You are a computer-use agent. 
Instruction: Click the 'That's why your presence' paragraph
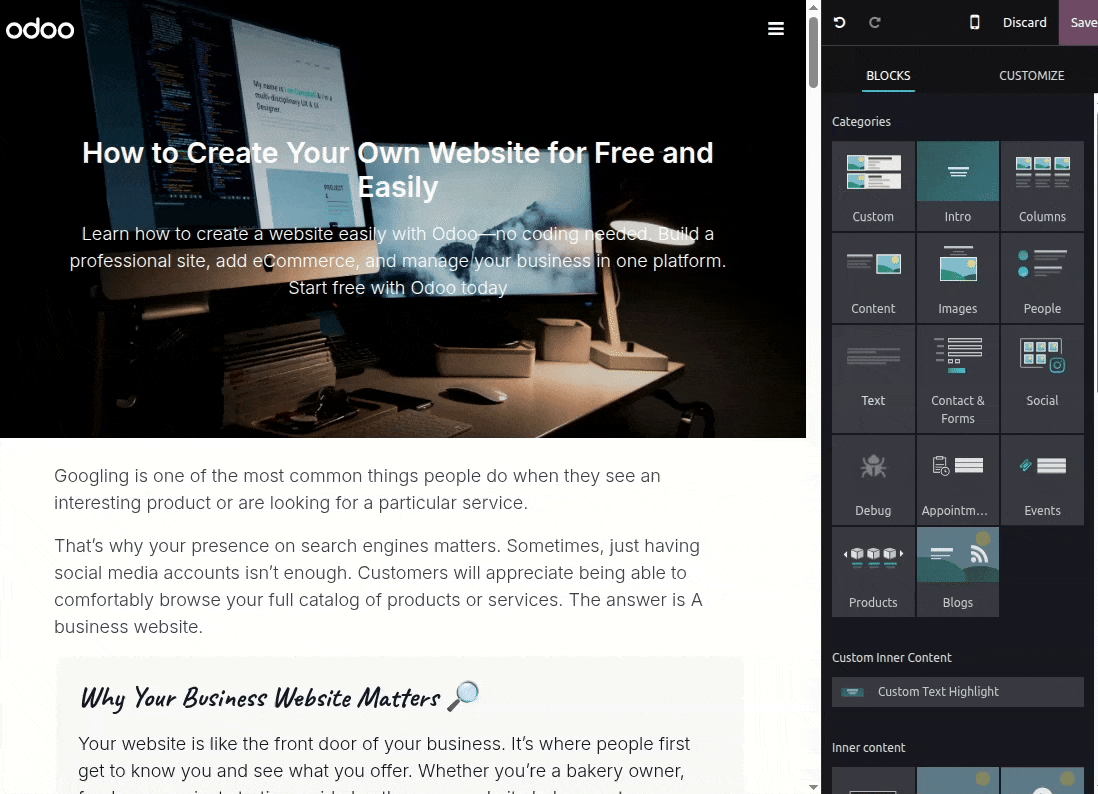click(x=378, y=586)
